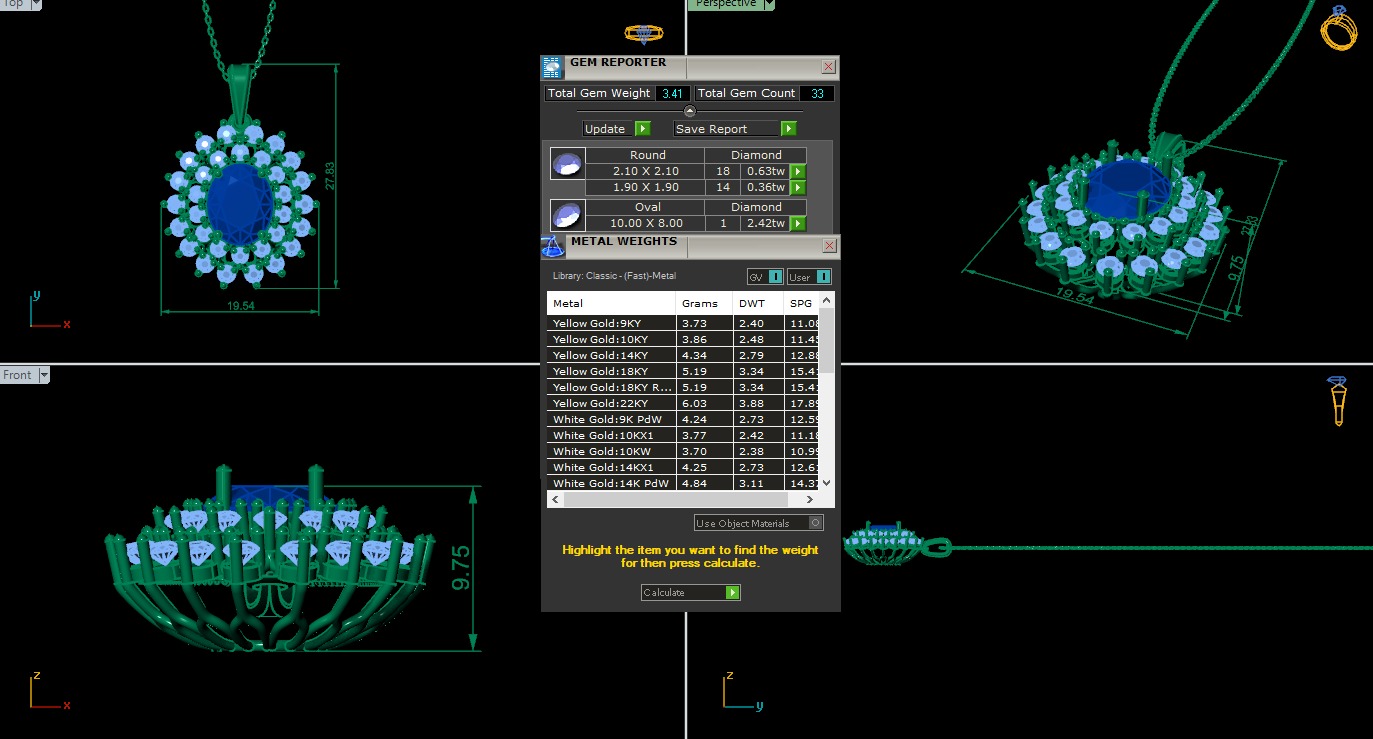Open the Perspective viewport dropdown arrow
Image resolution: width=1373 pixels, height=739 pixels.
pos(769,4)
